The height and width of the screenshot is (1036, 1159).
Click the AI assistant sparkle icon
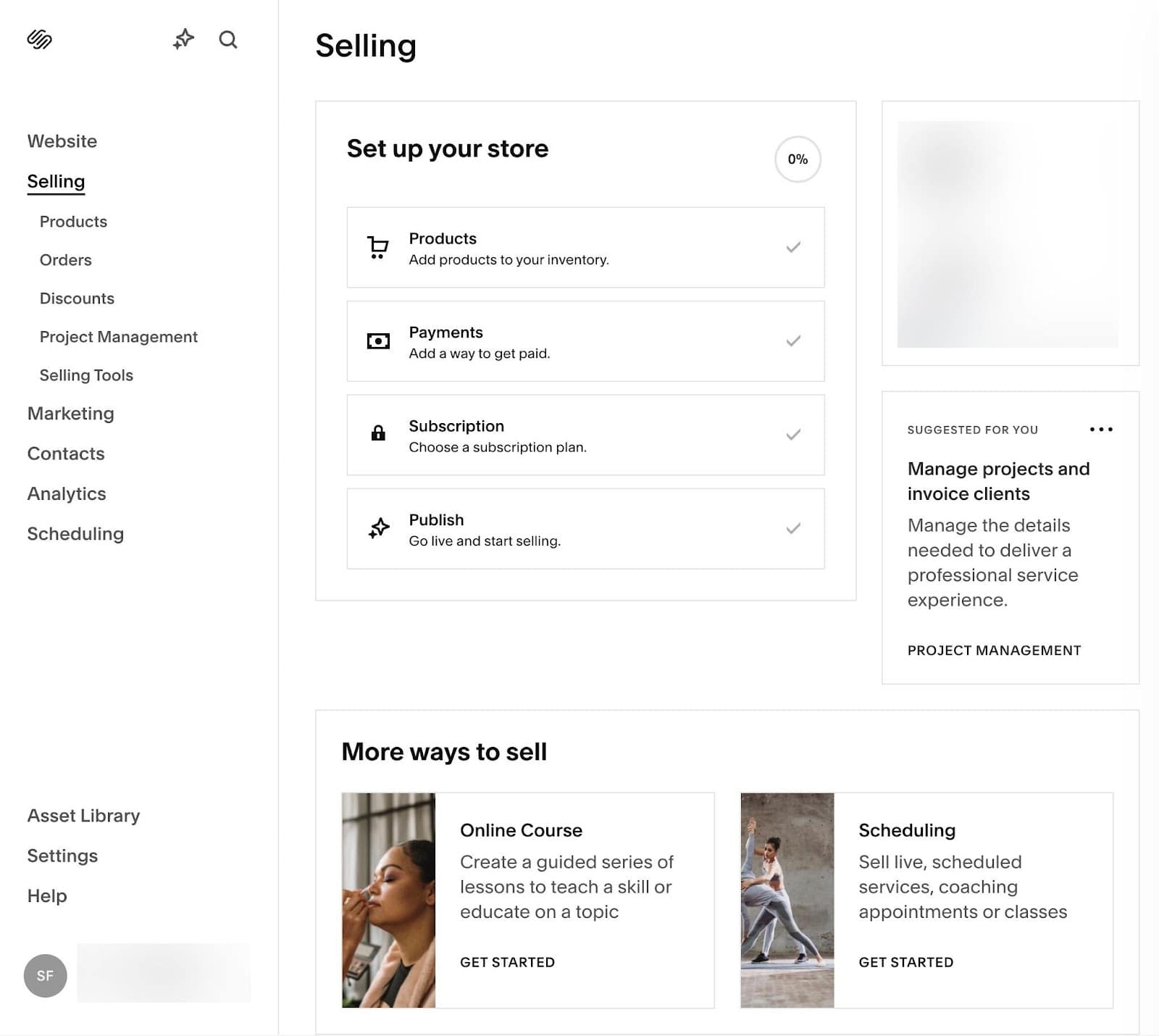(183, 40)
